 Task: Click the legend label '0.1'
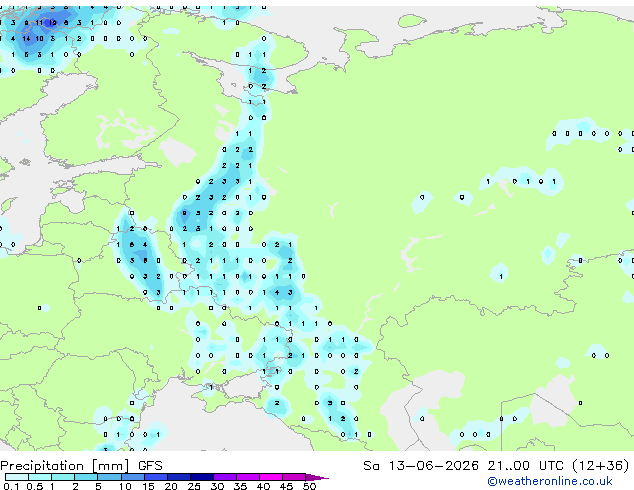(x=11, y=486)
